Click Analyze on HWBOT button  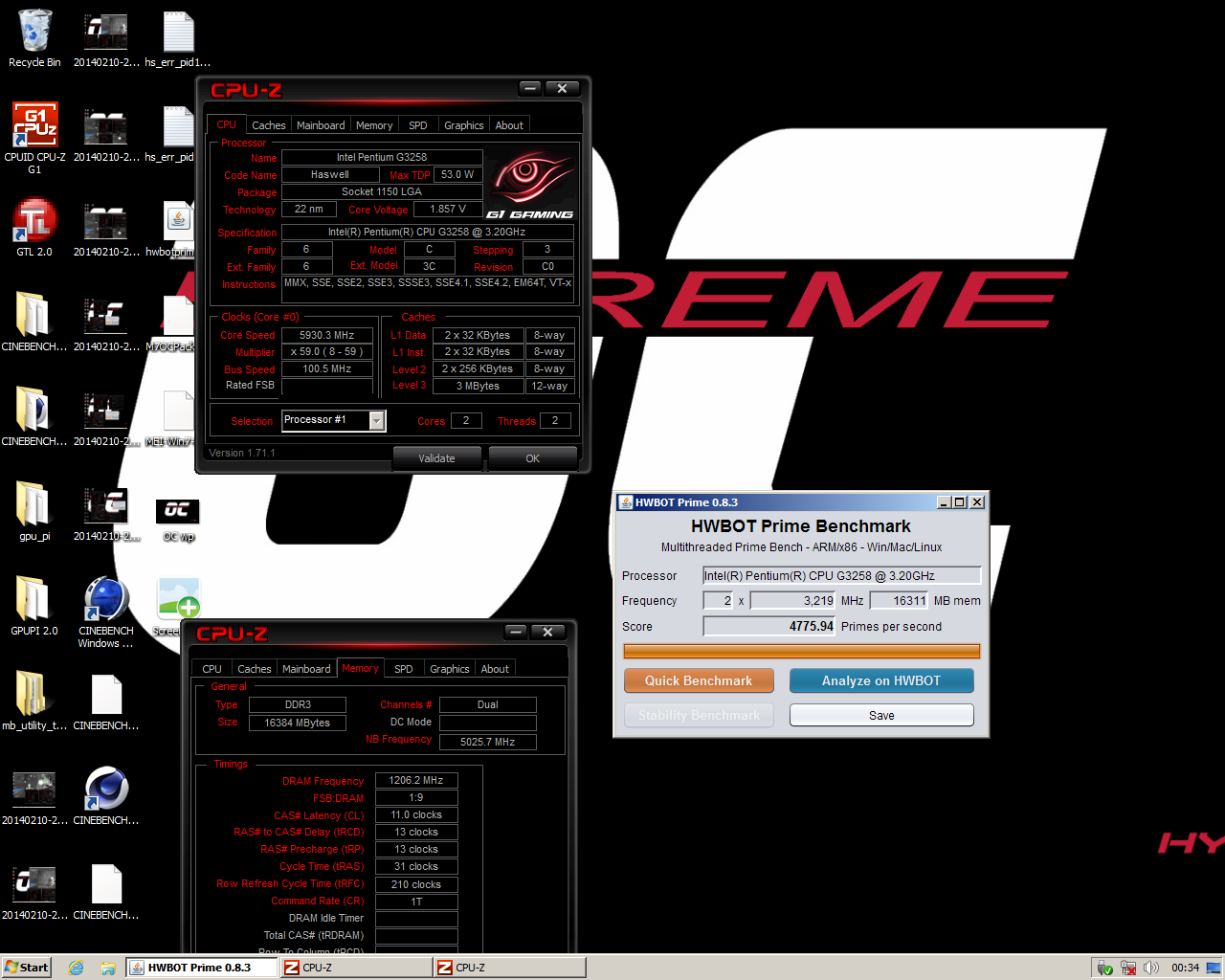(881, 680)
